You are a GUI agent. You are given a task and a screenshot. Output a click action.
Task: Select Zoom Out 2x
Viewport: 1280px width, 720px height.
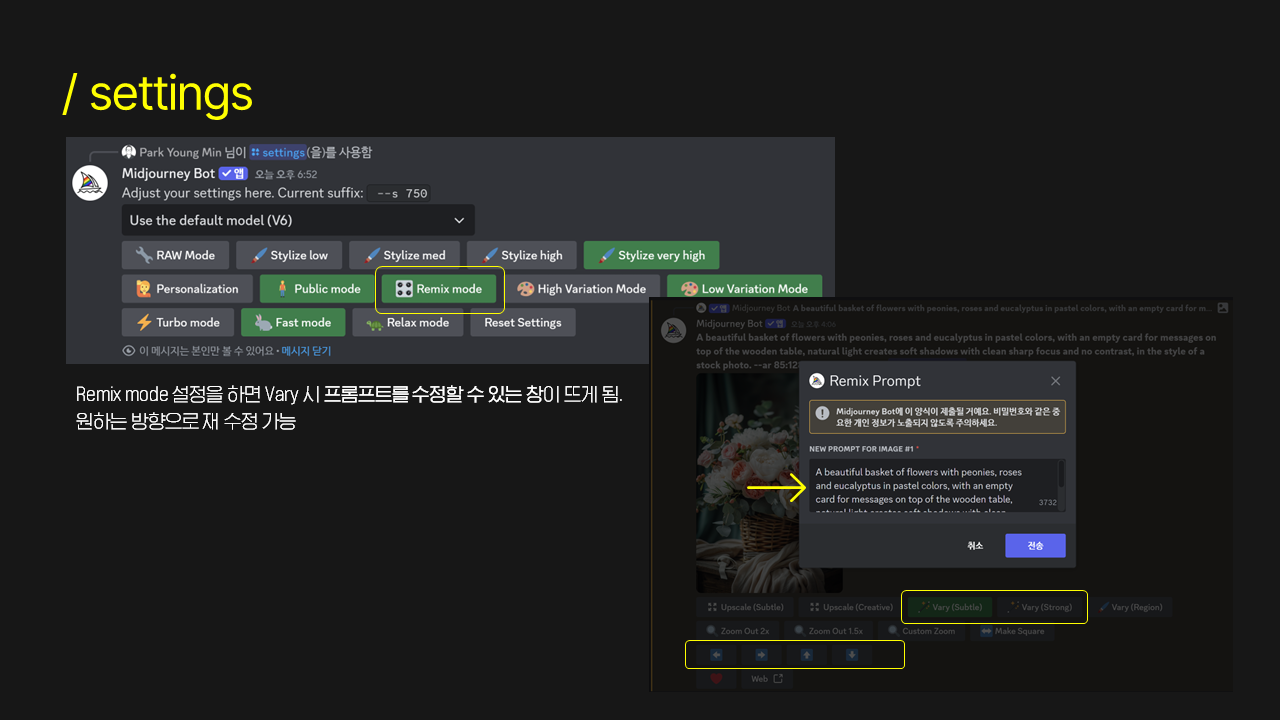pos(737,631)
